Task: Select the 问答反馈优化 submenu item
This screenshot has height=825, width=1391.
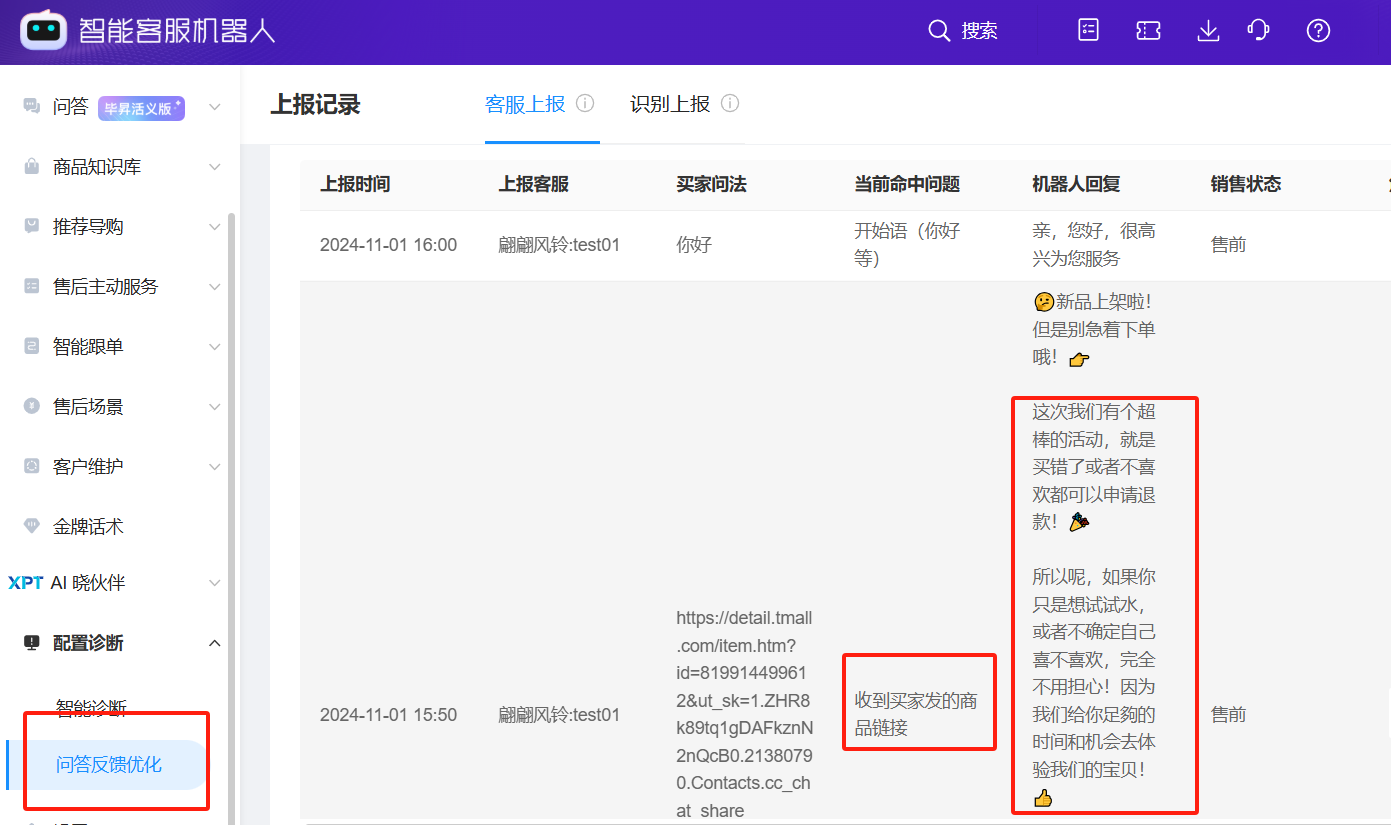Action: (109, 765)
